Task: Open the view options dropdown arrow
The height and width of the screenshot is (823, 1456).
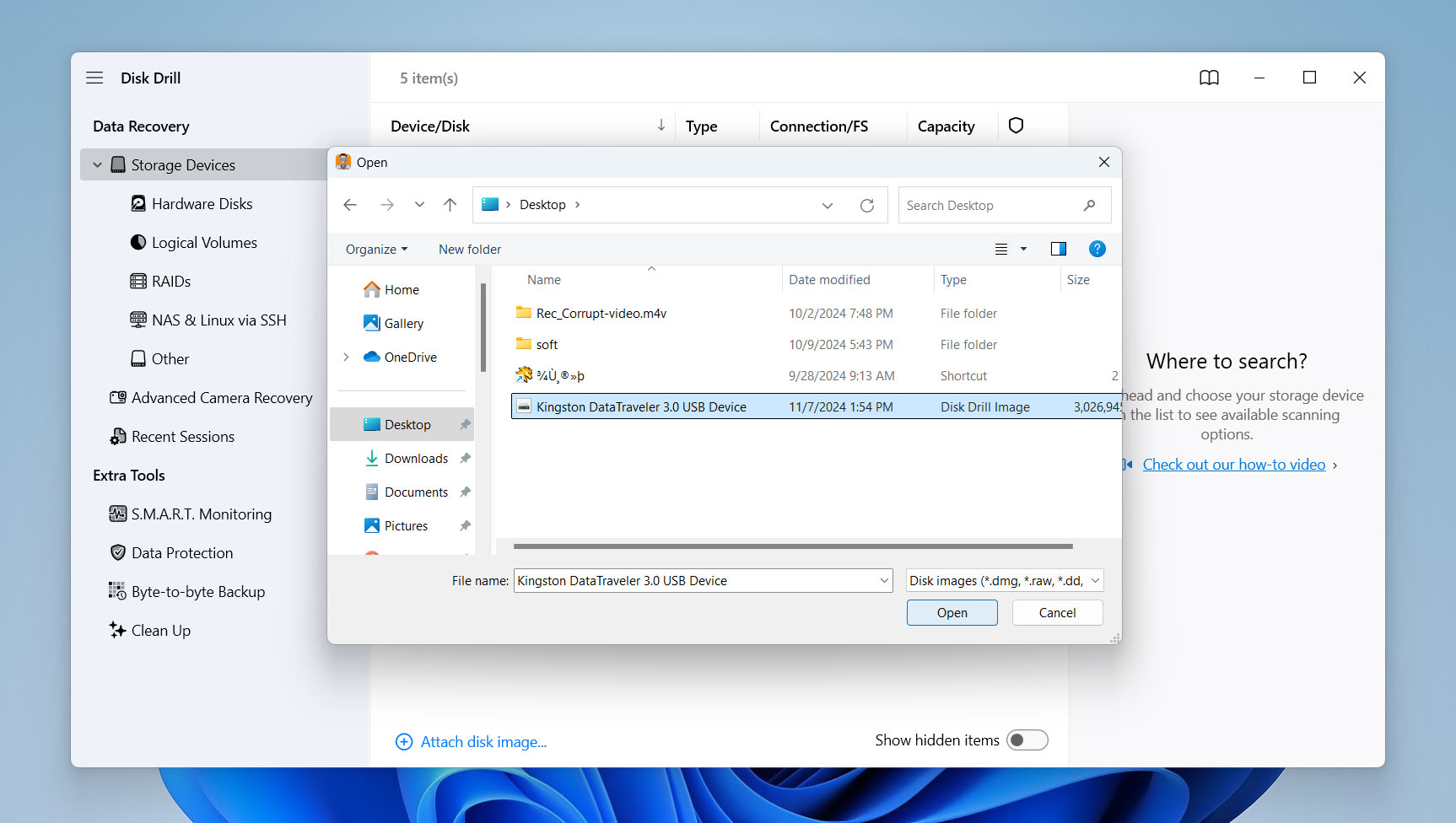Action: point(1024,249)
